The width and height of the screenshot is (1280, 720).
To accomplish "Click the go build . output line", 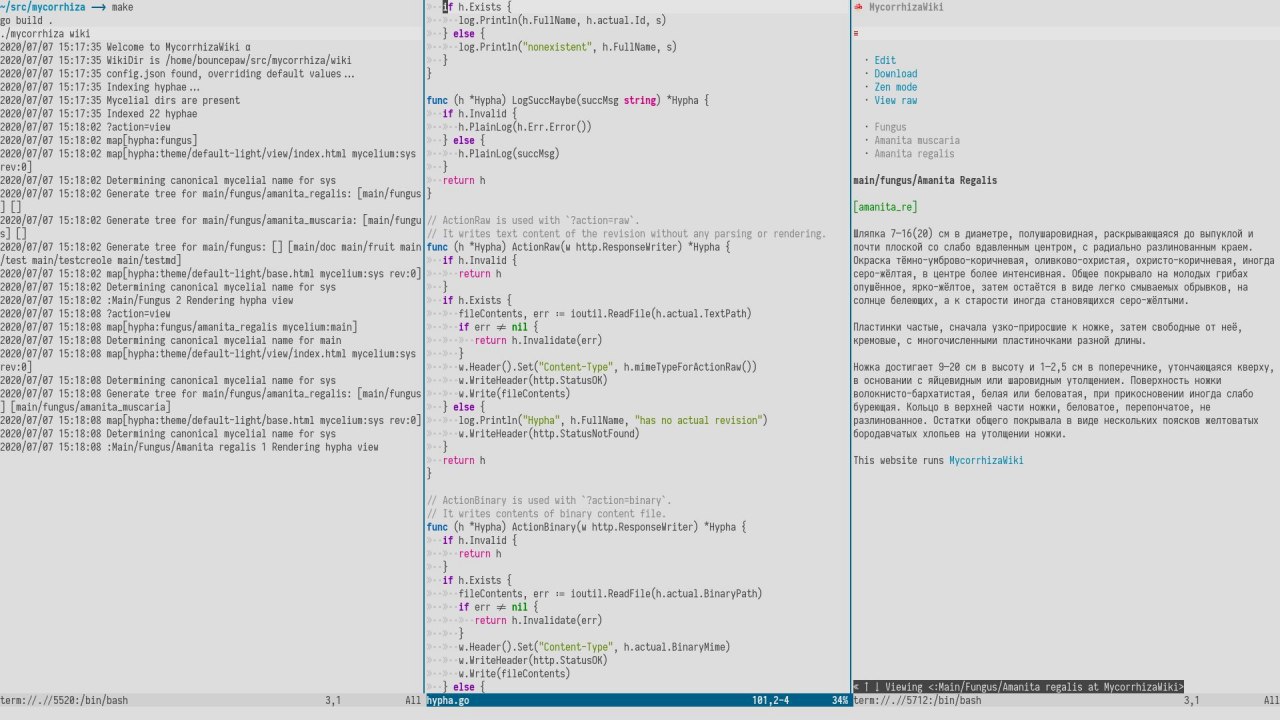I will 27,20.
